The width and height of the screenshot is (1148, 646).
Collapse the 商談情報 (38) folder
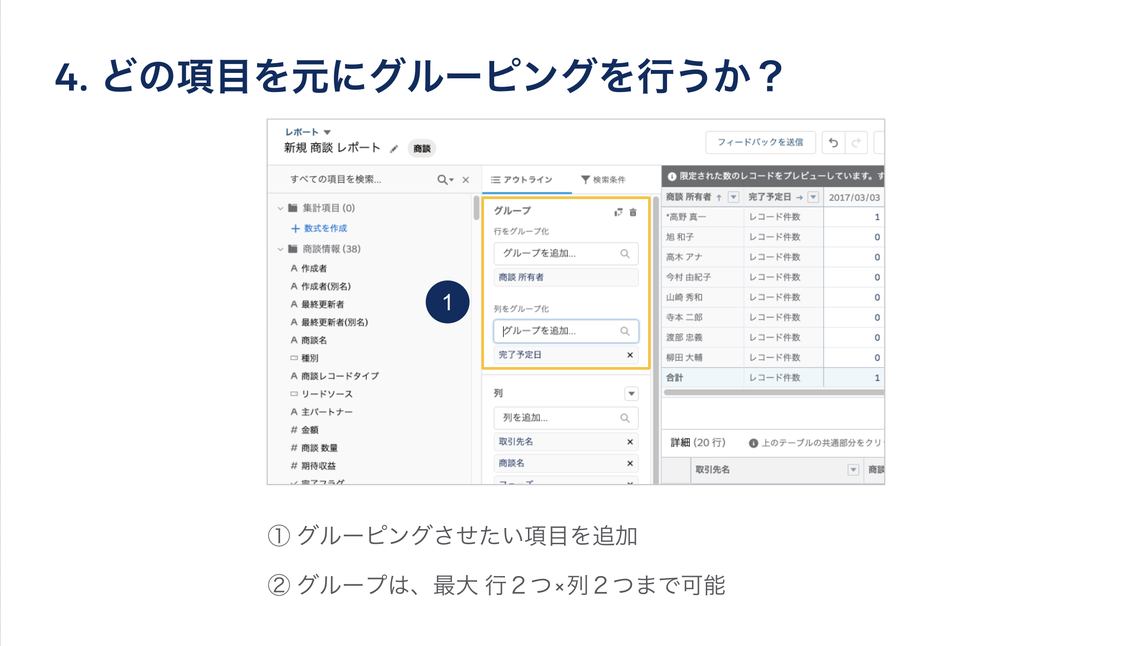pyautogui.click(x=280, y=249)
